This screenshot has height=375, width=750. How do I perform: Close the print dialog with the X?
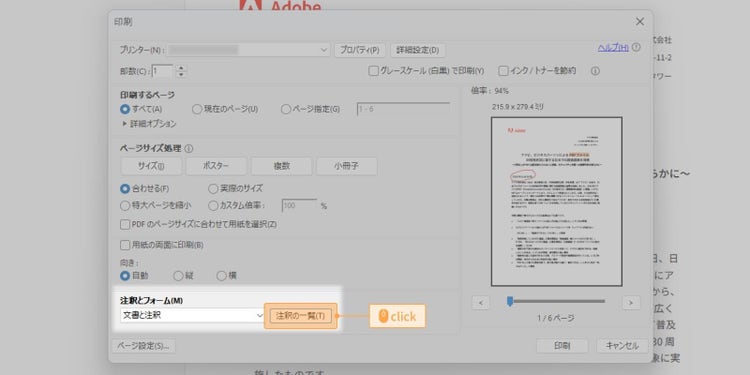pos(640,22)
